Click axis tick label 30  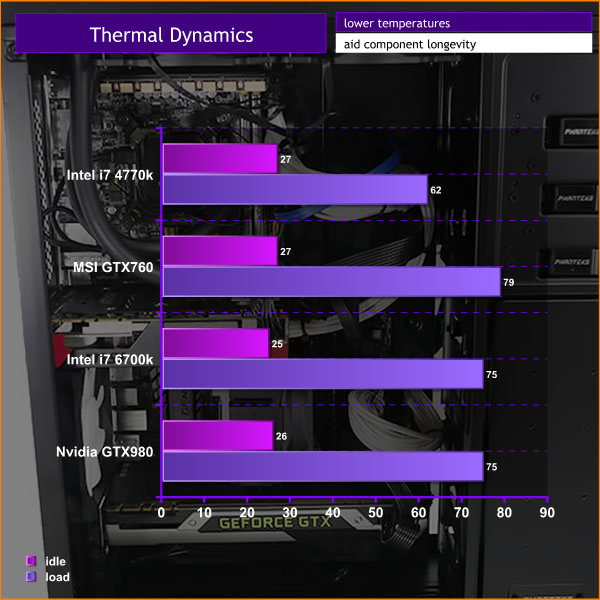tap(290, 512)
